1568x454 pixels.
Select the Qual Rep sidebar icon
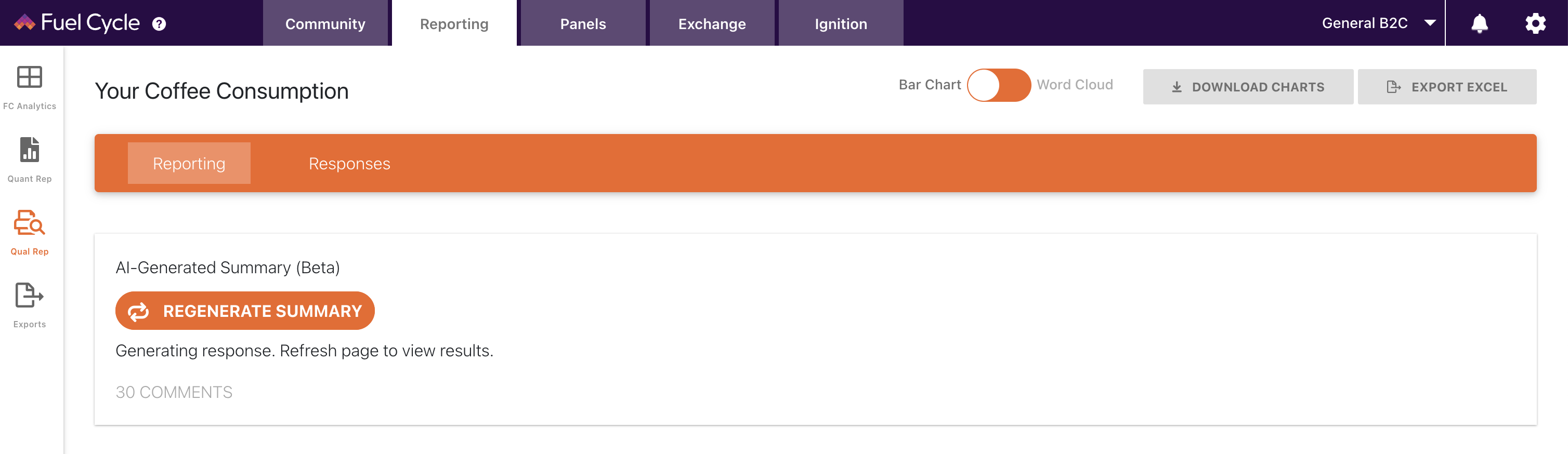click(29, 233)
